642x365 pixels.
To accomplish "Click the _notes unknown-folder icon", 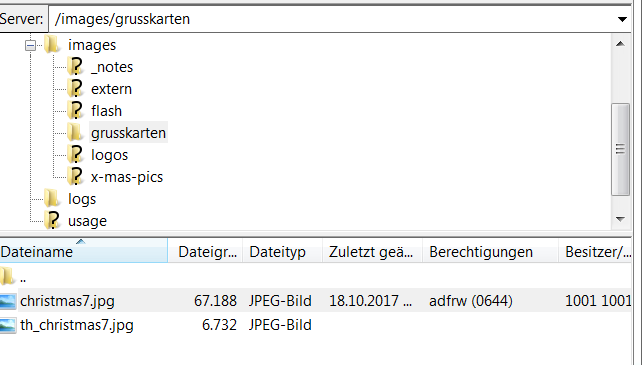I will pyautogui.click(x=75, y=66).
